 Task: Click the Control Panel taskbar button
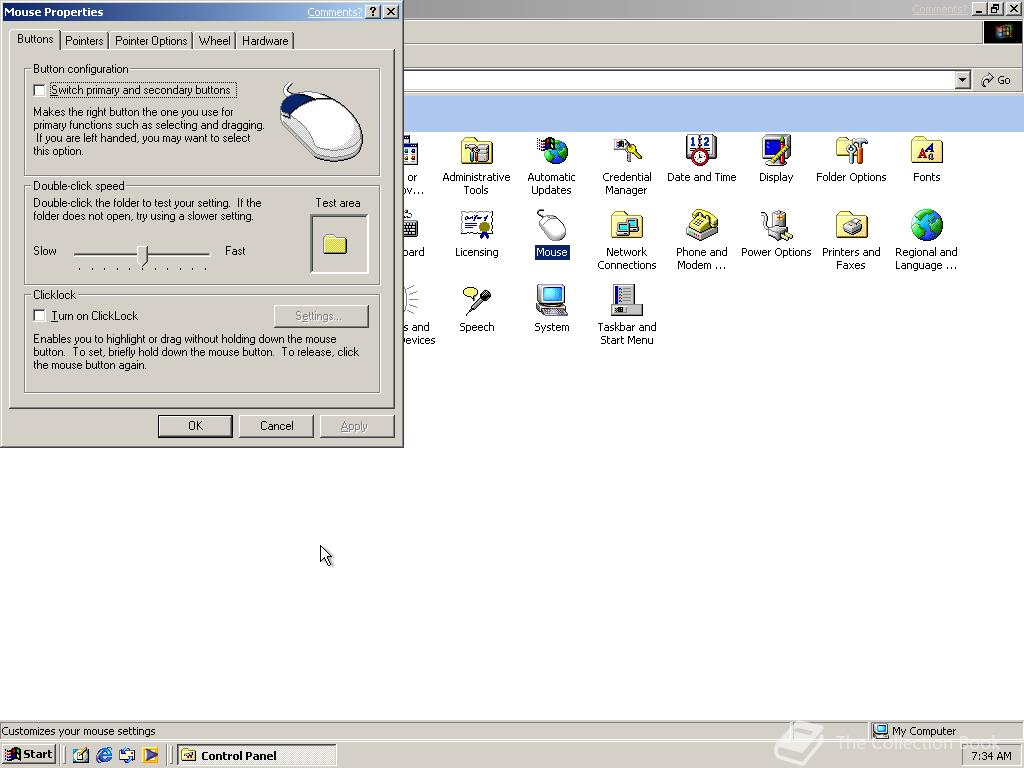point(257,756)
